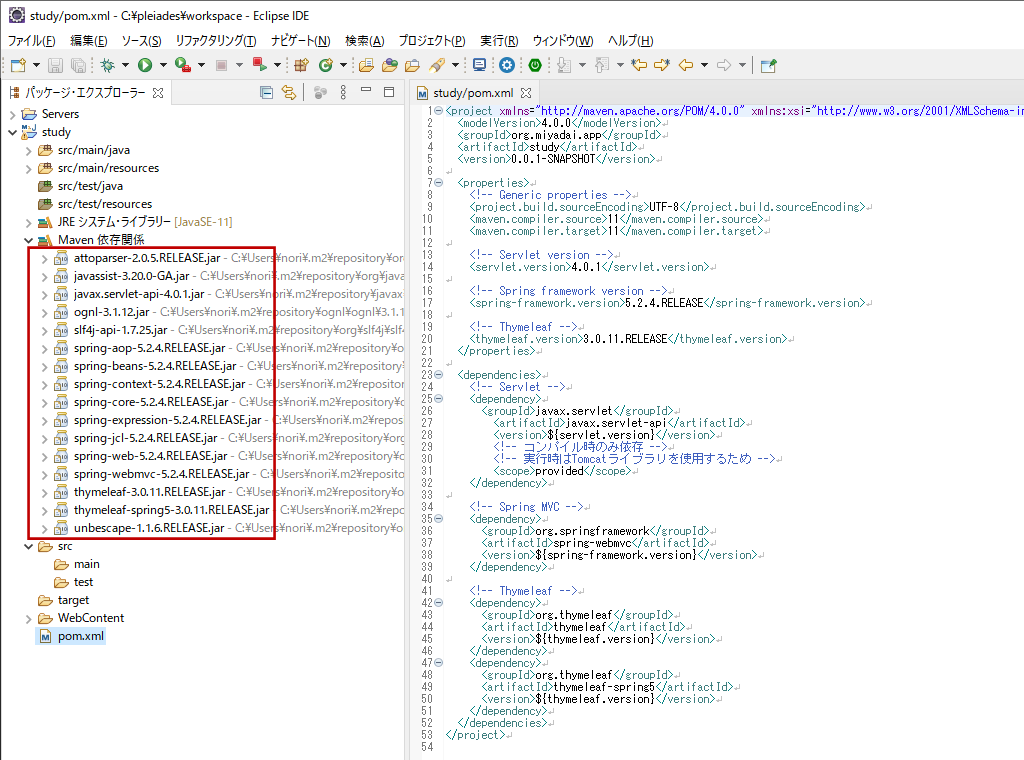Open the Run dropdown arrow
The width and height of the screenshot is (1024, 760).
[x=163, y=65]
